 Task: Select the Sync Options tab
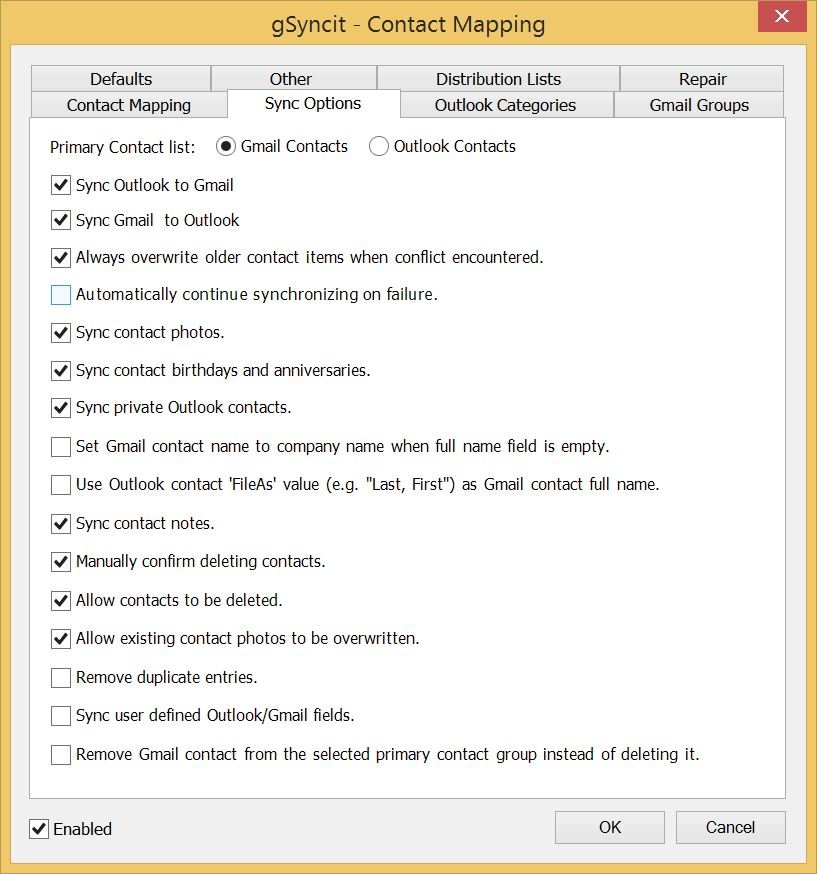coord(313,104)
